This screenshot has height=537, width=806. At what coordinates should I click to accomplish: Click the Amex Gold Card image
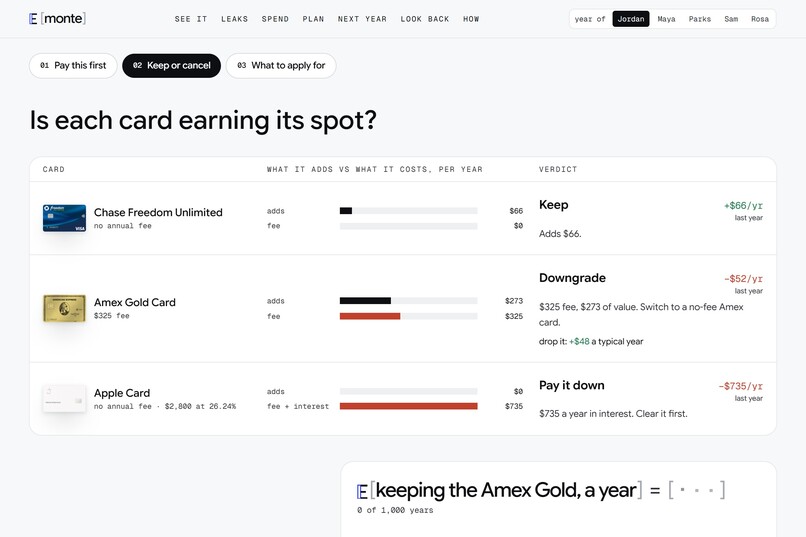(x=64, y=308)
